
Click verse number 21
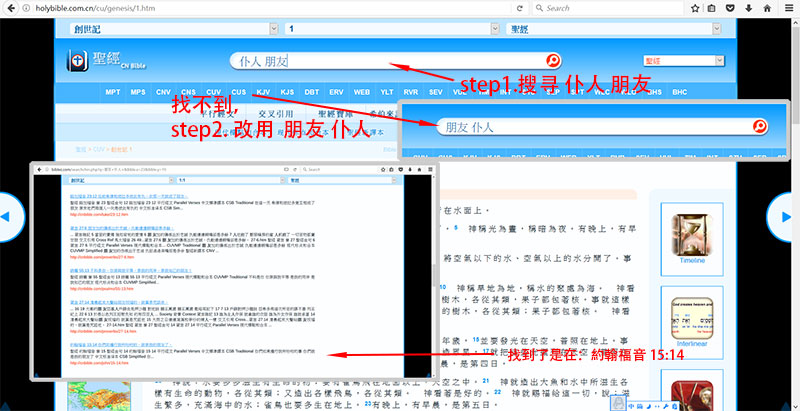(x=486, y=381)
